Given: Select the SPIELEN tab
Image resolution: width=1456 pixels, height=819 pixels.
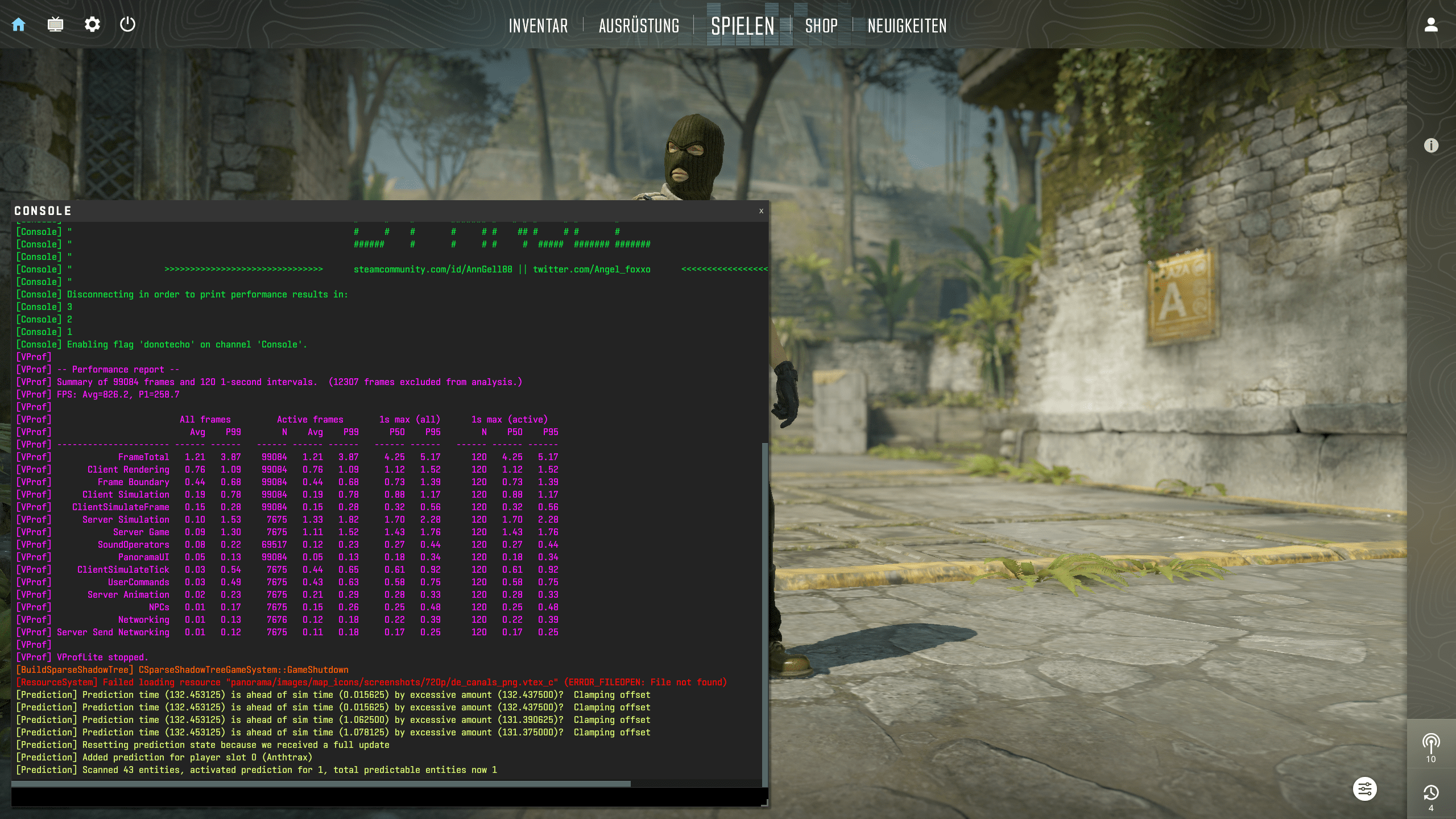Looking at the screenshot, I should pyautogui.click(x=743, y=26).
